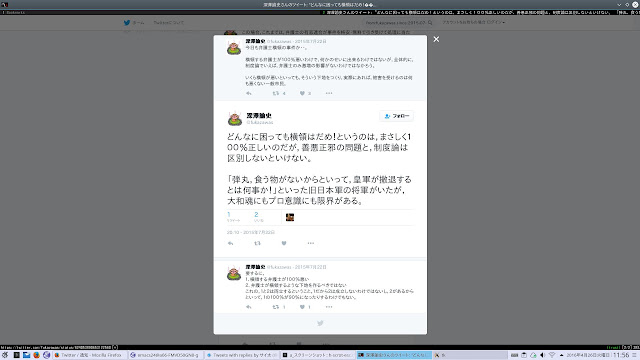Image resolution: width=640 pixels, height=360 pixels.
Task: Click author name 深澤諭史 in bottom tweet
Action: click(255, 267)
